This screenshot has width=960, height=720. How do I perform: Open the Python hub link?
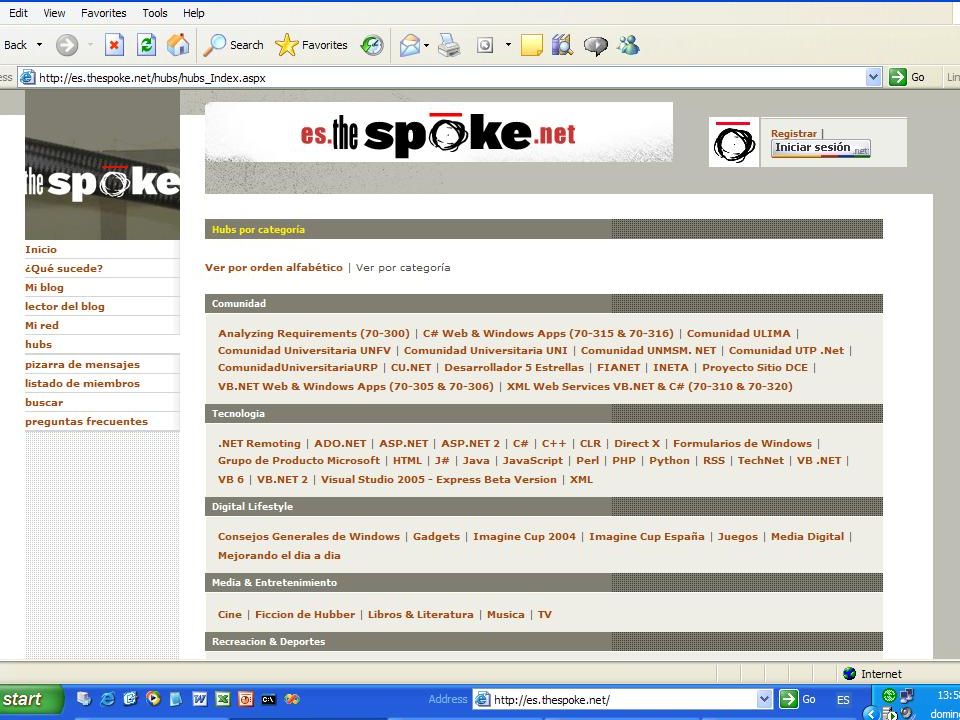pos(669,460)
